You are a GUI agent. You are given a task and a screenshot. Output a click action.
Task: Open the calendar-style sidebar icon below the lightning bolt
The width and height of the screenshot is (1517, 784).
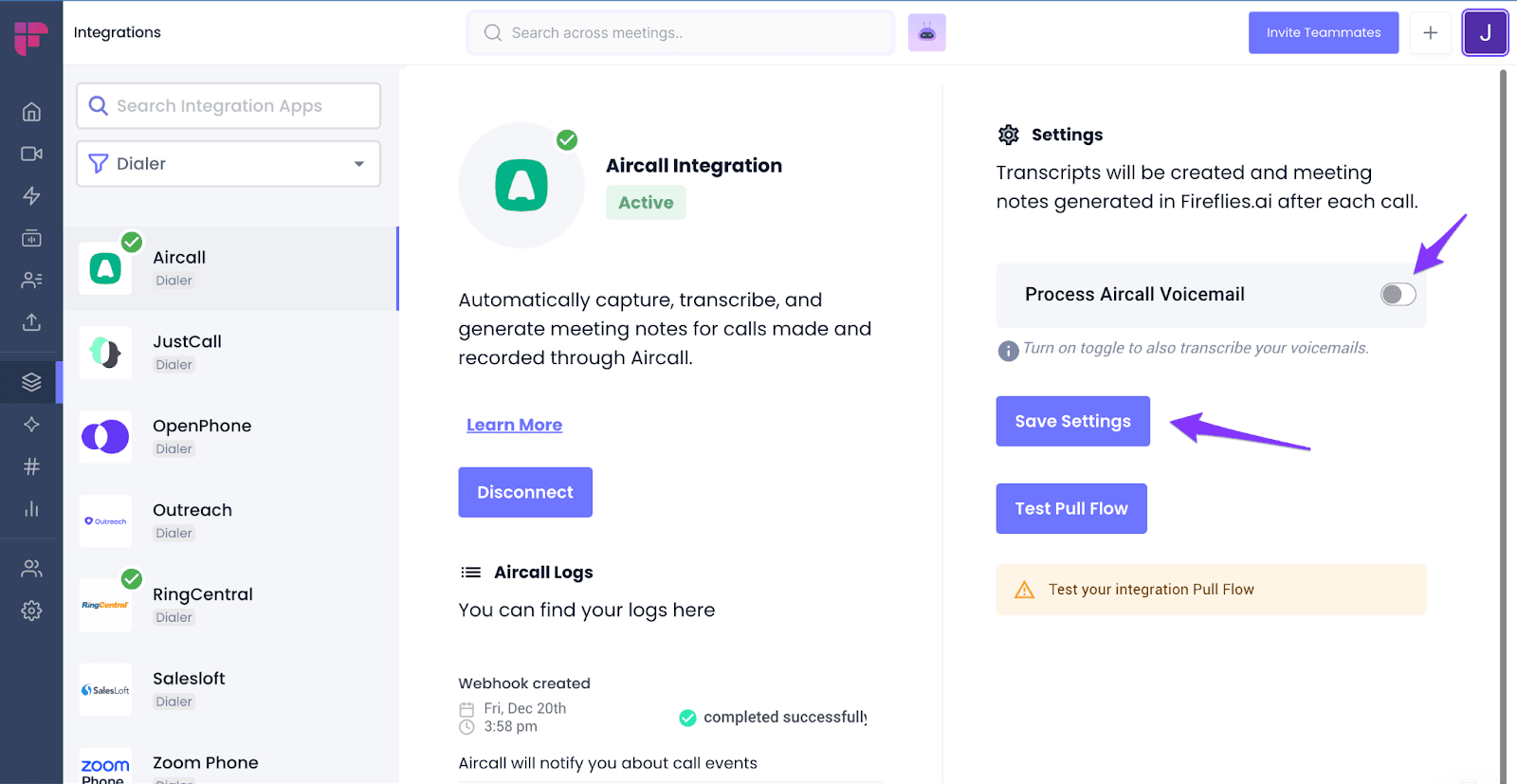(x=31, y=238)
